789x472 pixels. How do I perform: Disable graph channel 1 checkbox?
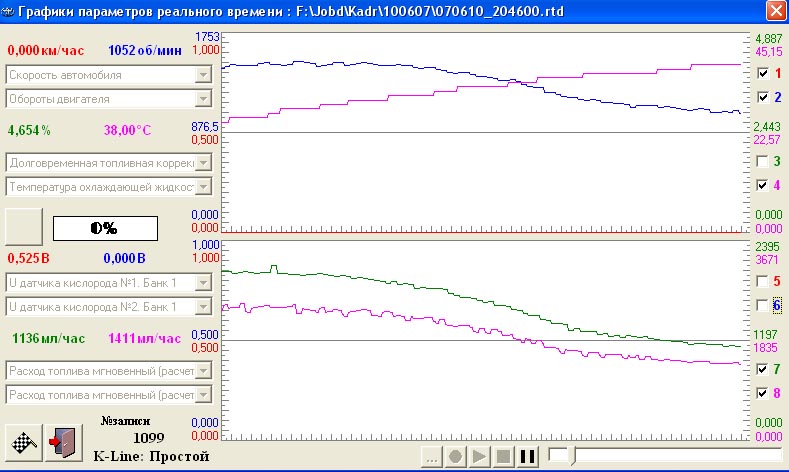[x=763, y=74]
